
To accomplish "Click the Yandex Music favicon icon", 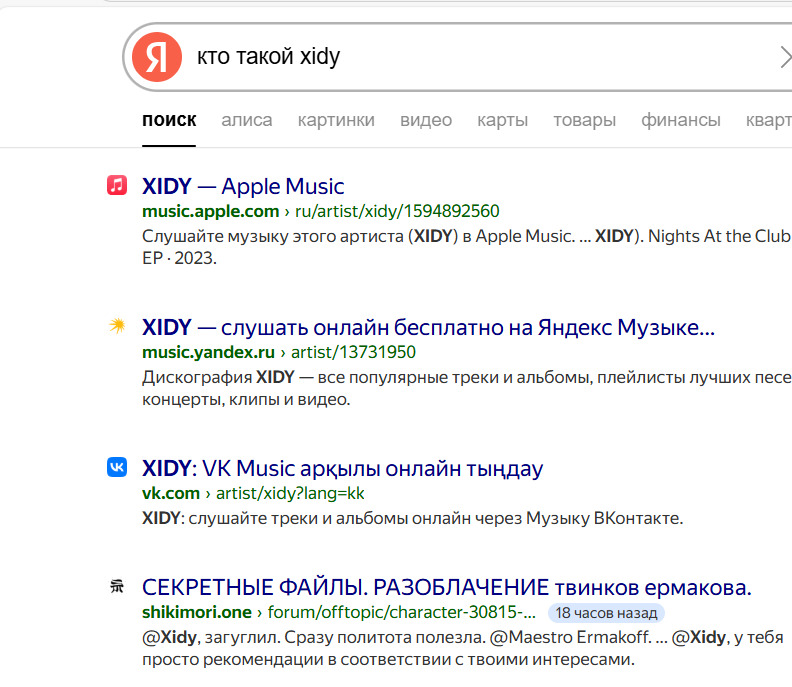I will point(117,326).
